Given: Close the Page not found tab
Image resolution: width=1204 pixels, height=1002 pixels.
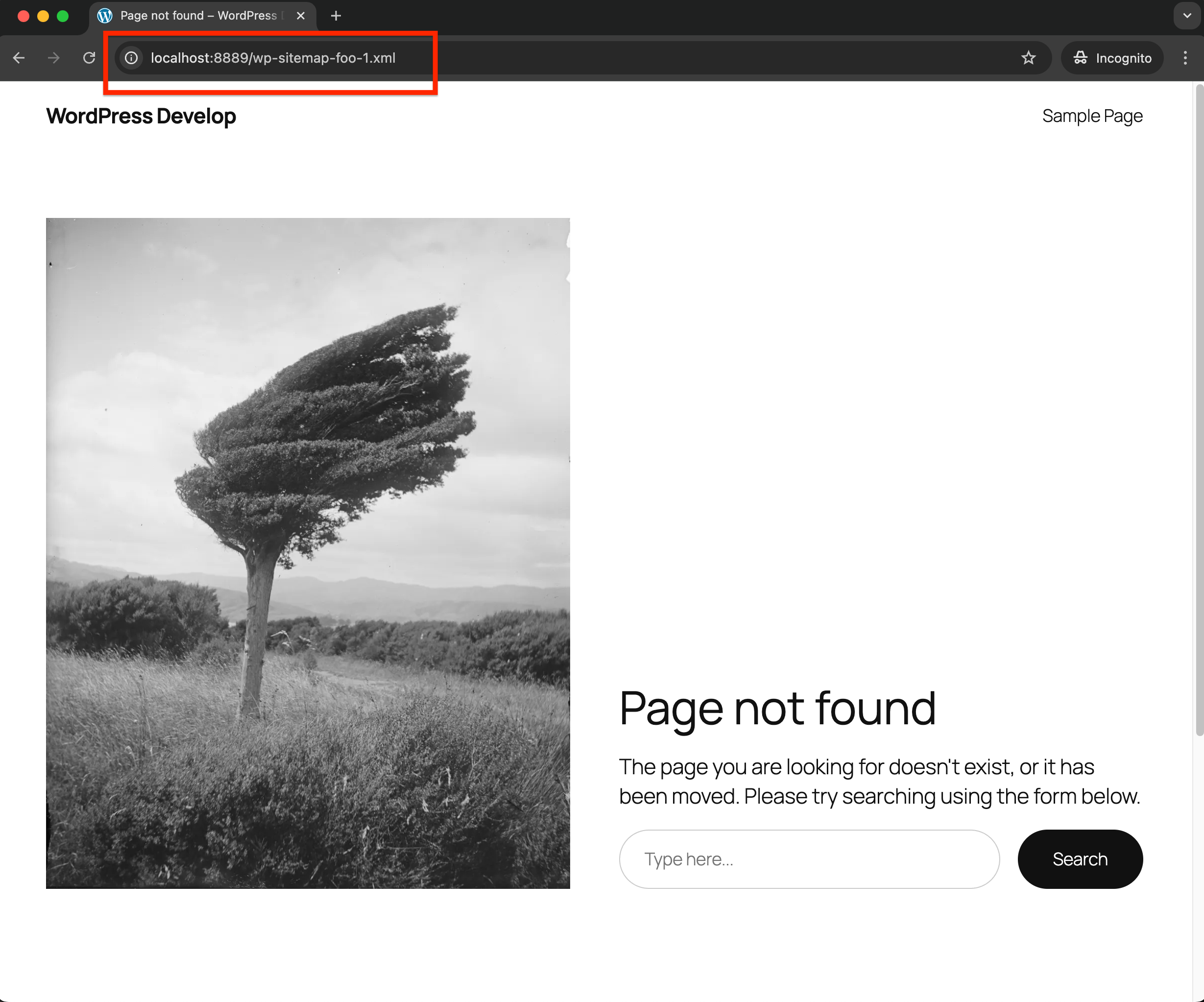Looking at the screenshot, I should click(x=300, y=16).
